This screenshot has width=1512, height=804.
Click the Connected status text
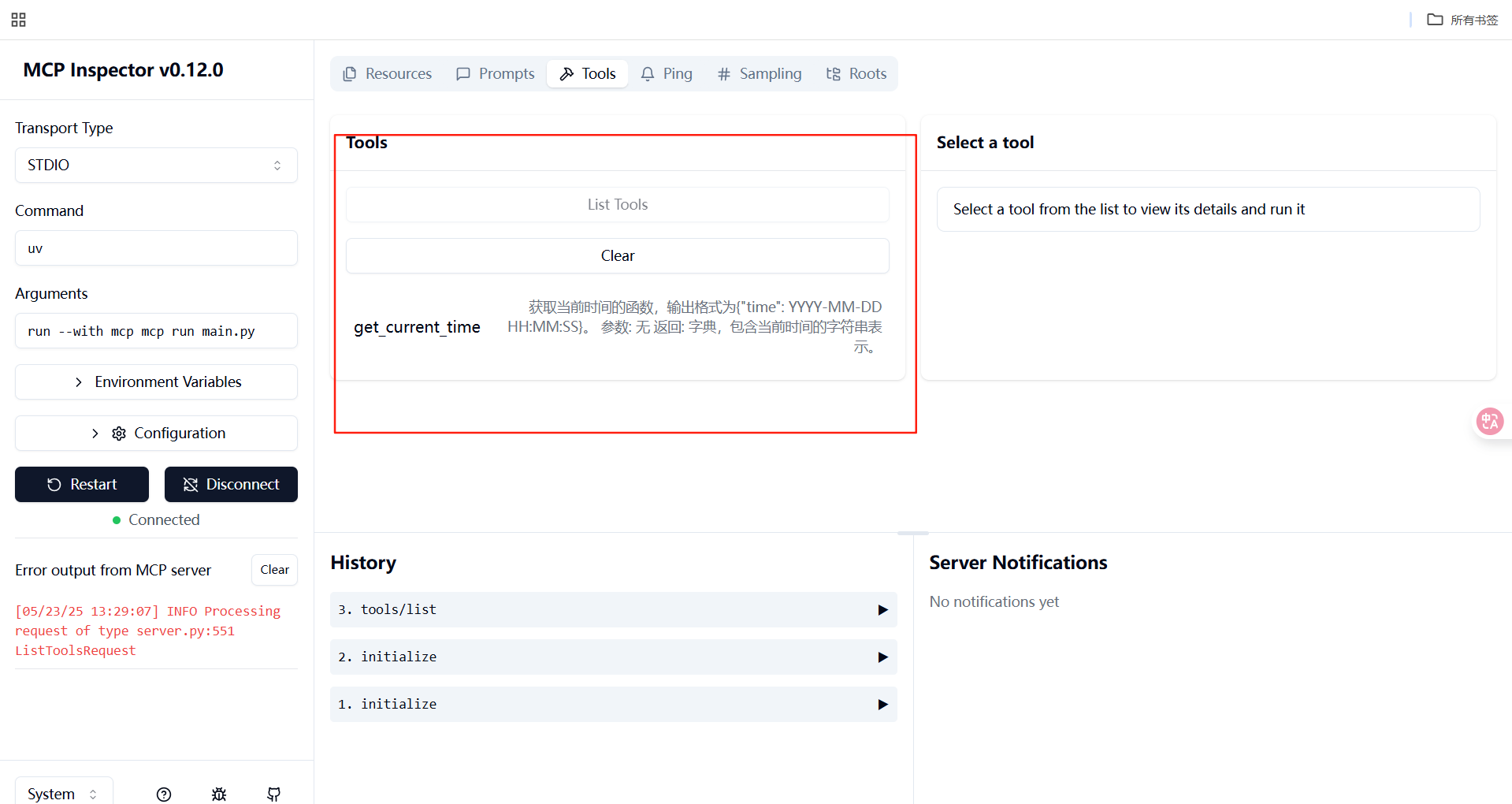(164, 519)
